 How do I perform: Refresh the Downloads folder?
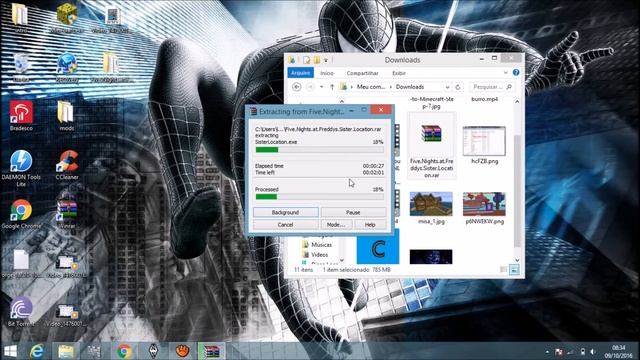pyautogui.click(x=458, y=87)
